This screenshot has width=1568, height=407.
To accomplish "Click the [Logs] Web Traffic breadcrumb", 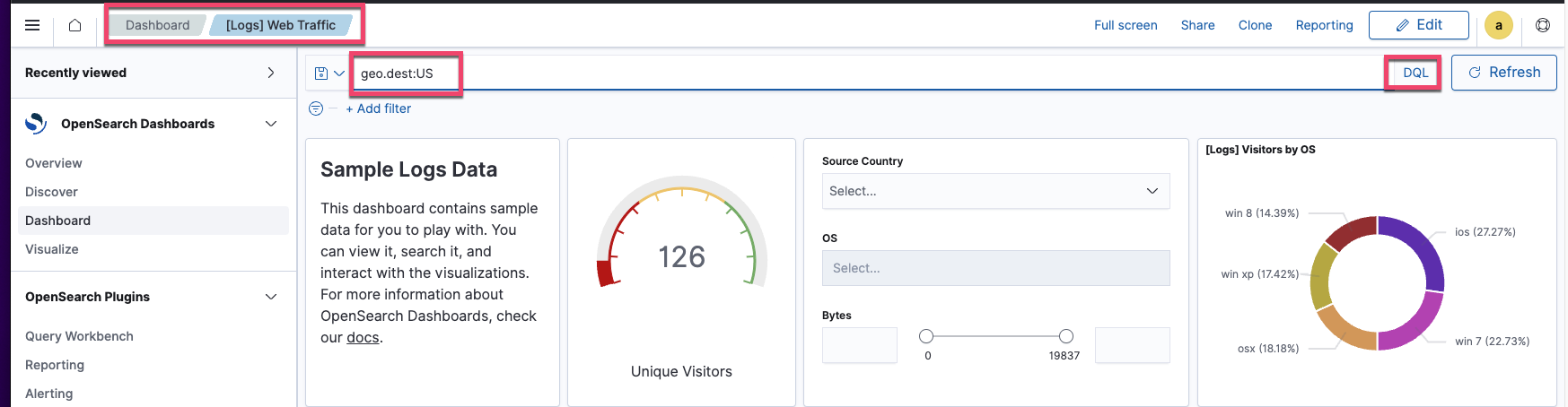I will pos(281,25).
